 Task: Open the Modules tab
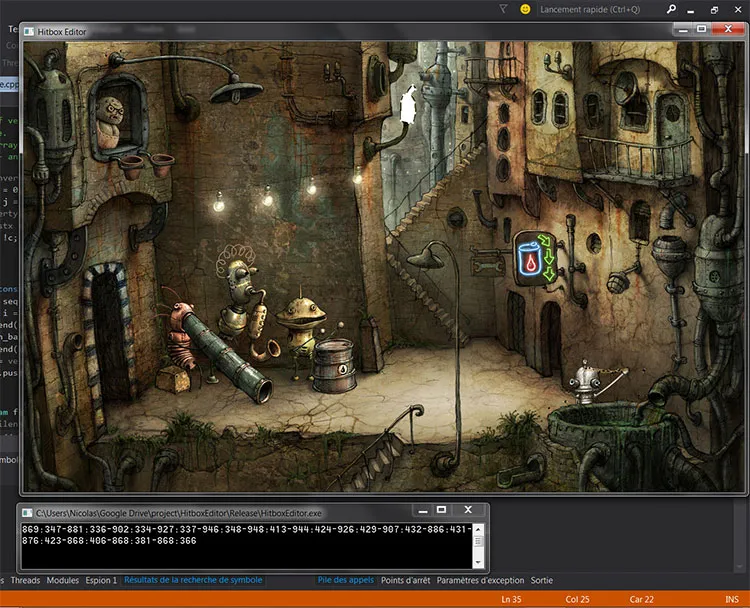tap(63, 580)
